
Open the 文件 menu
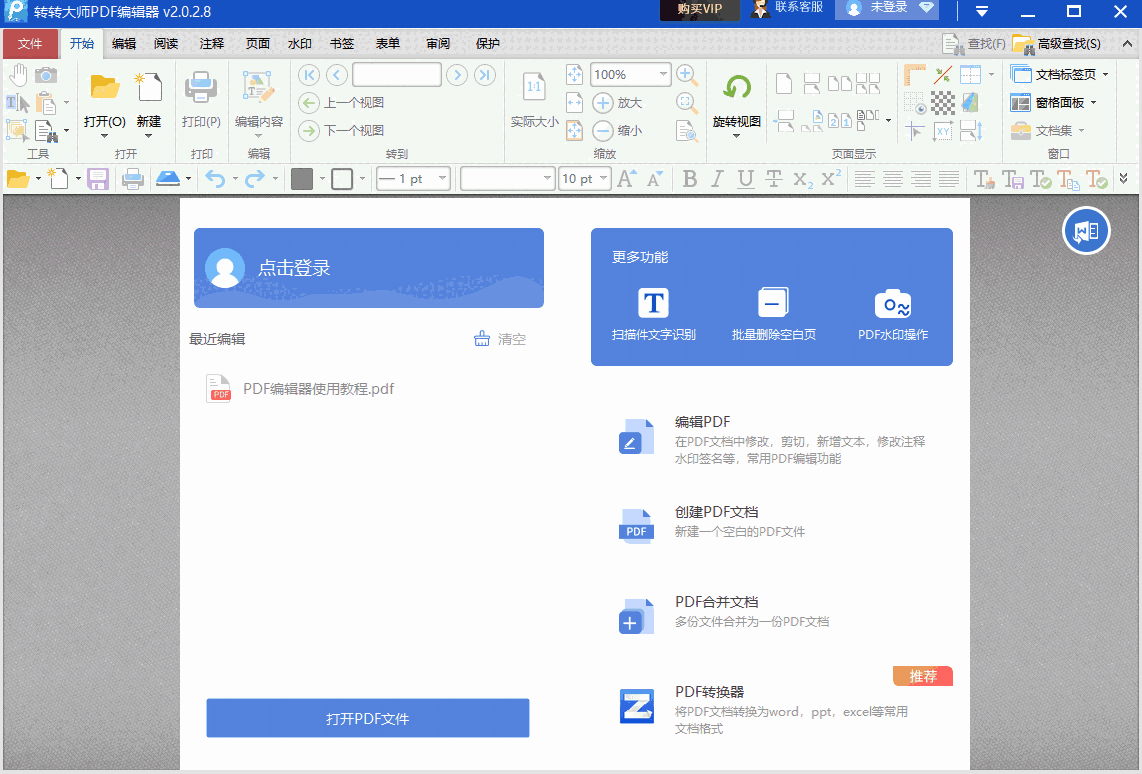31,43
